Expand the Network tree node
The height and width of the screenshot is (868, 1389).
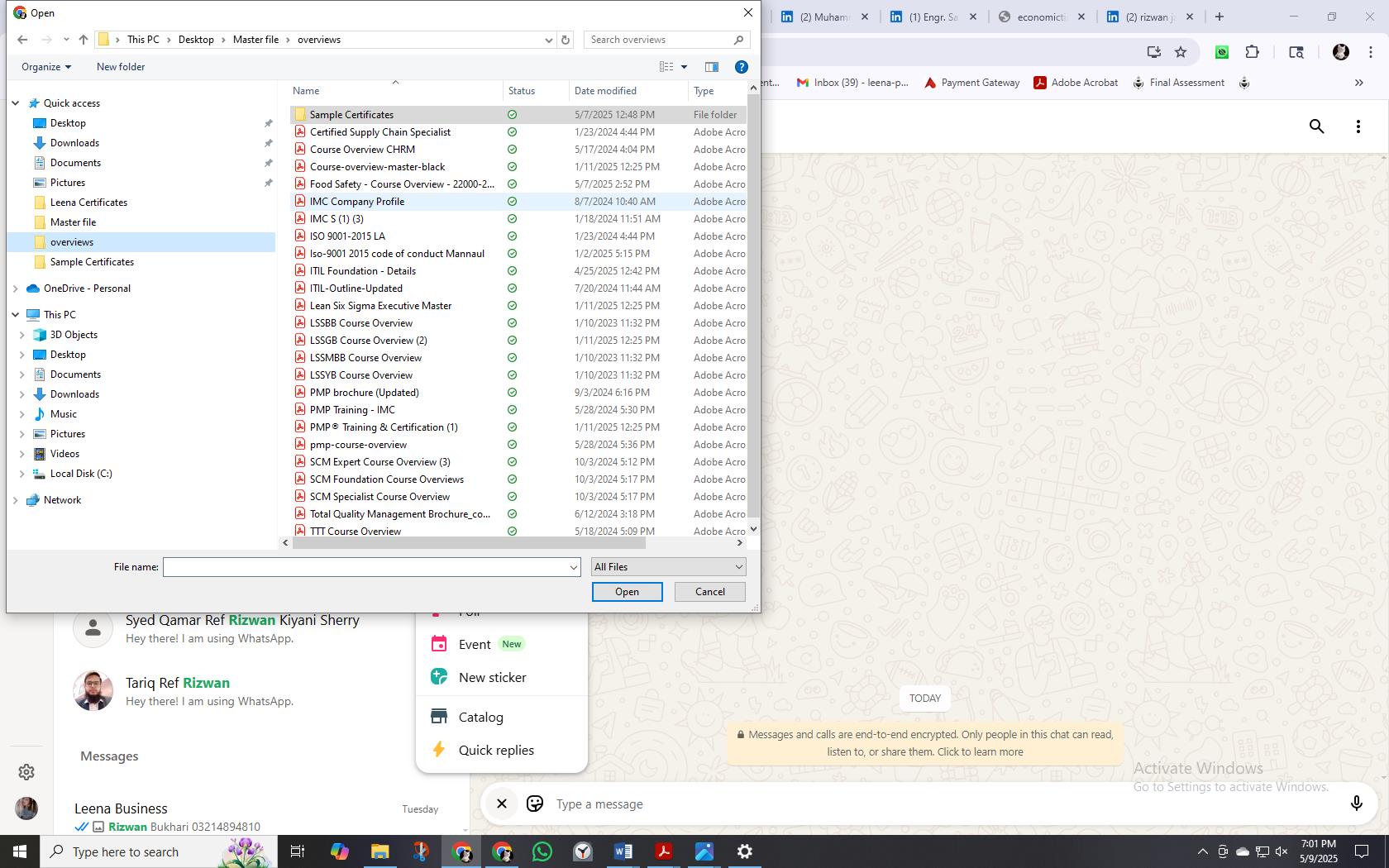pyautogui.click(x=16, y=500)
